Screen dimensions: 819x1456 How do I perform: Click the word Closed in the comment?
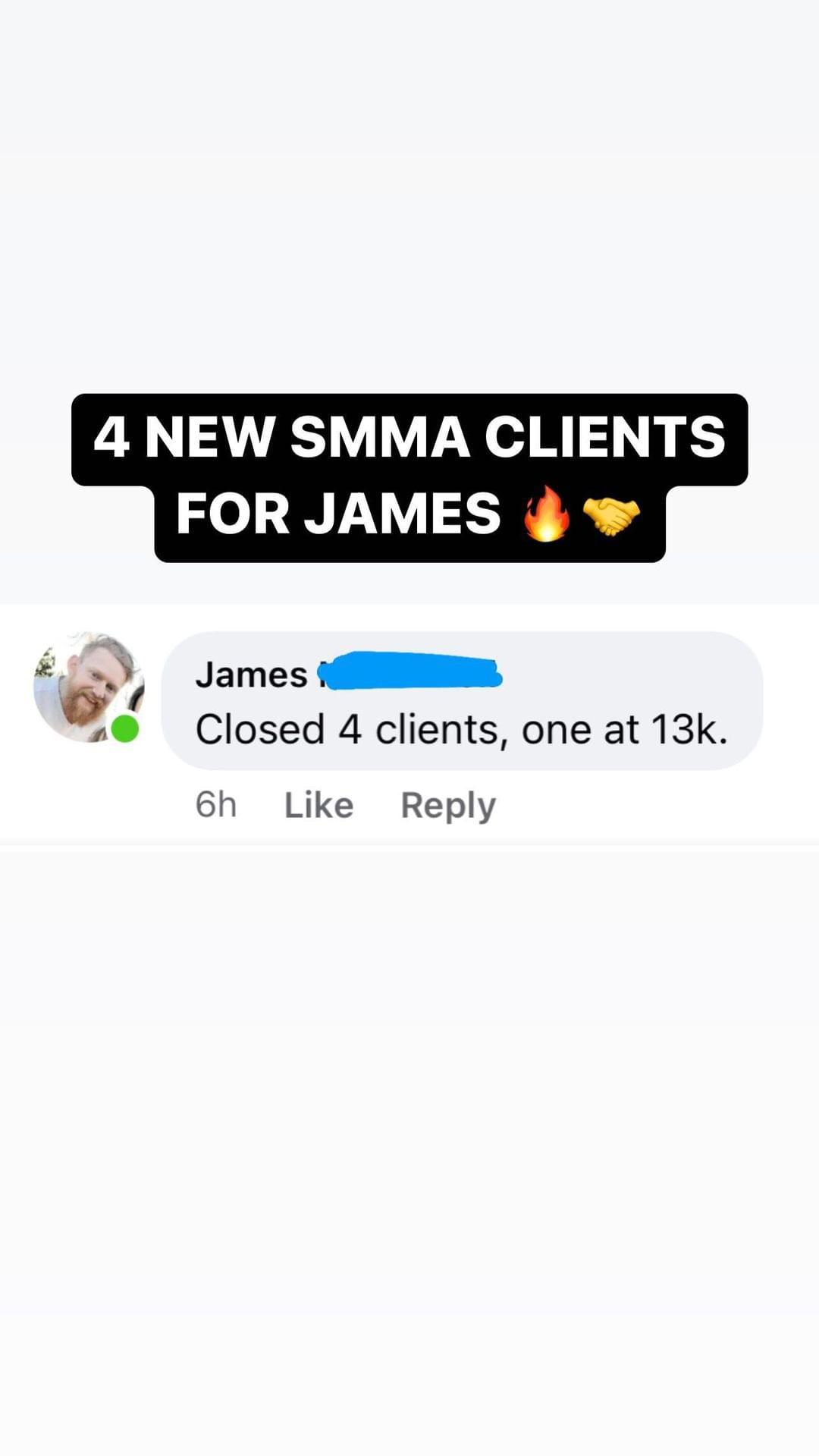260,729
